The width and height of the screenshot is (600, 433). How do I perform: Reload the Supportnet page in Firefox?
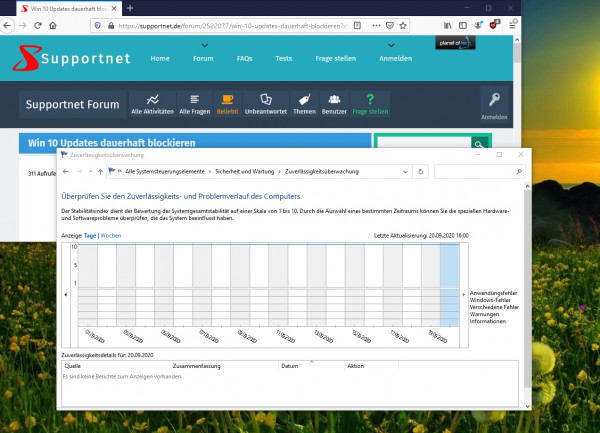38,26
